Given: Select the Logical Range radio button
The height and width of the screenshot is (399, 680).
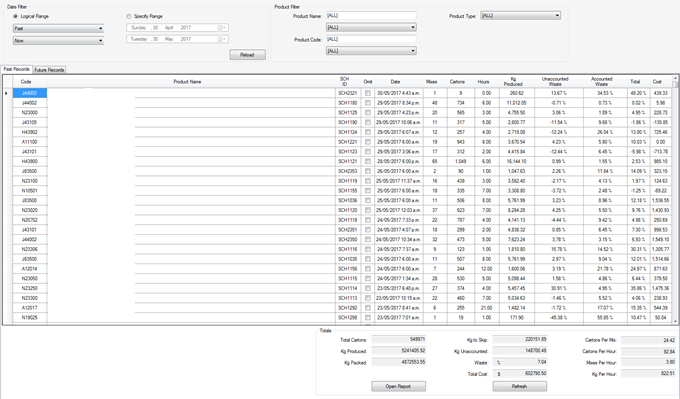Looking at the screenshot, I should [16, 16].
